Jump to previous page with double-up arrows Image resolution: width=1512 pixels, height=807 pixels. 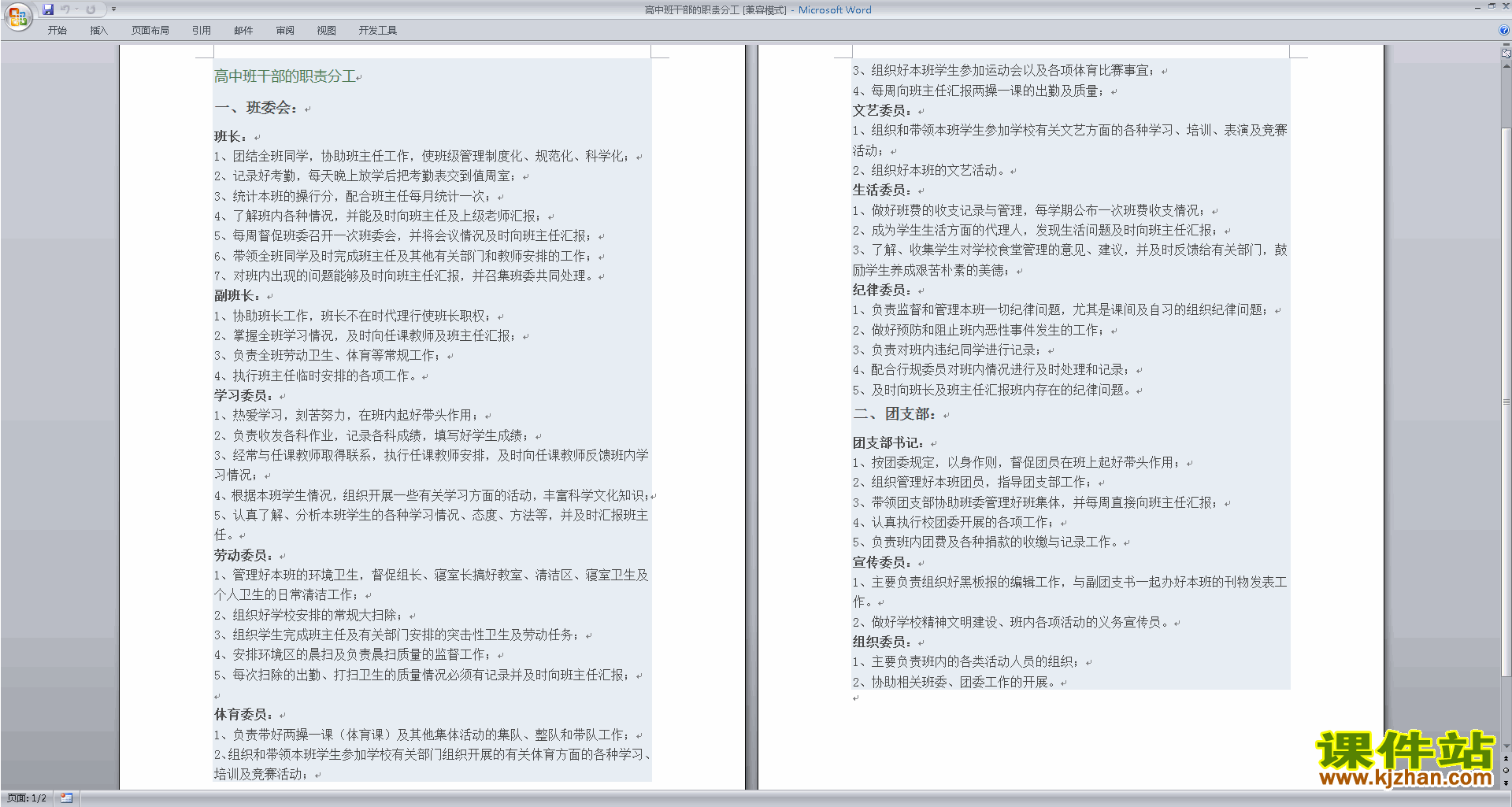[1506, 758]
